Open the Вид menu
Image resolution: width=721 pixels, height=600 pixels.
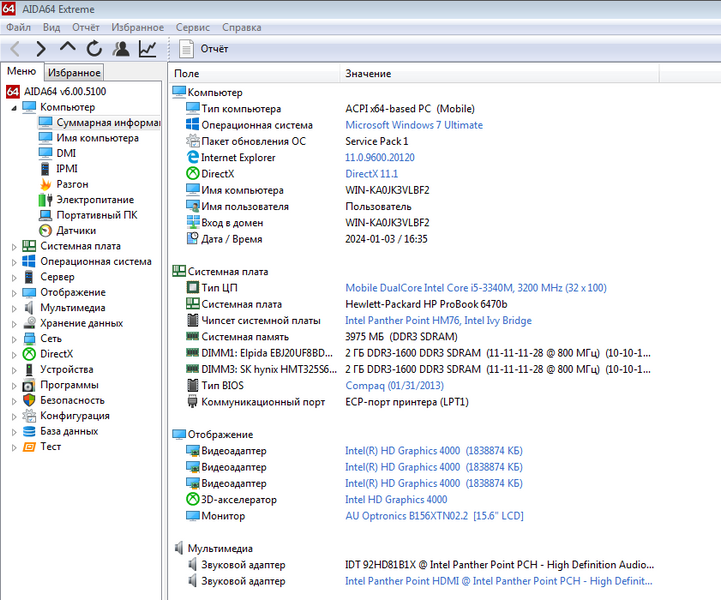[52, 28]
